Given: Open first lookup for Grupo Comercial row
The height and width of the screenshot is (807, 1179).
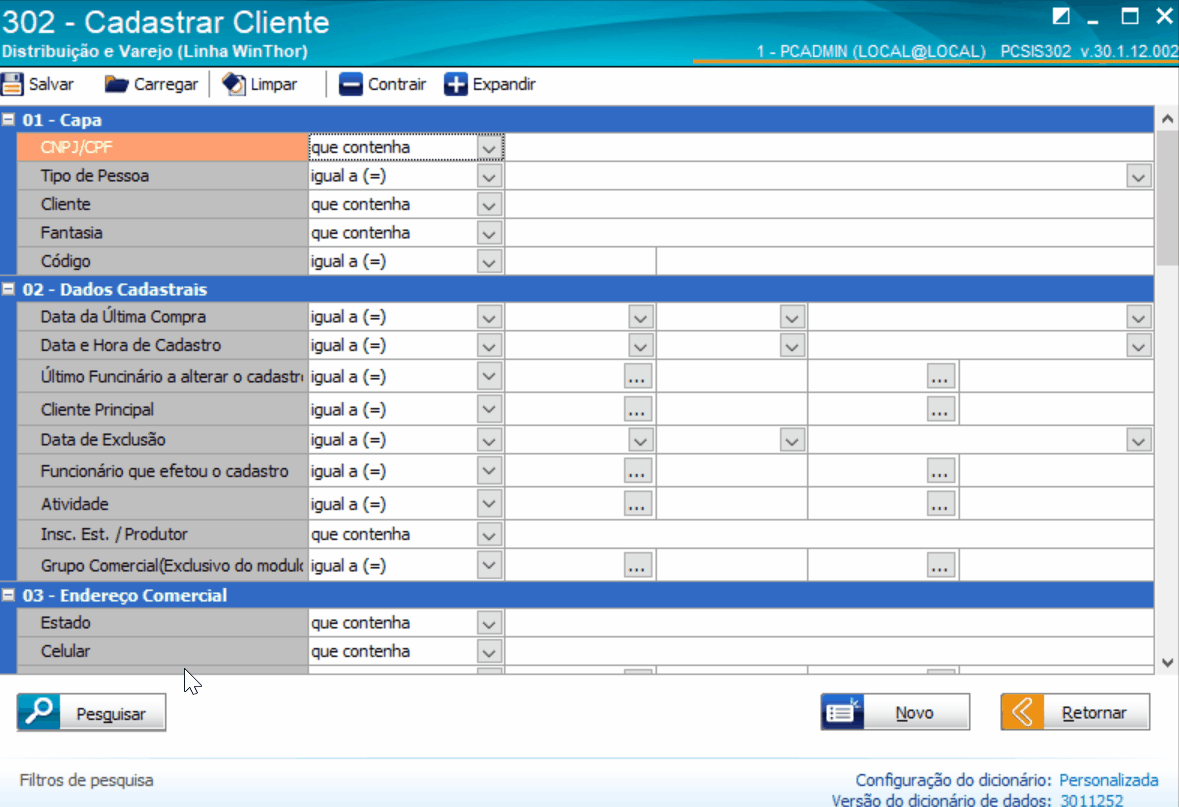Looking at the screenshot, I should [x=637, y=566].
